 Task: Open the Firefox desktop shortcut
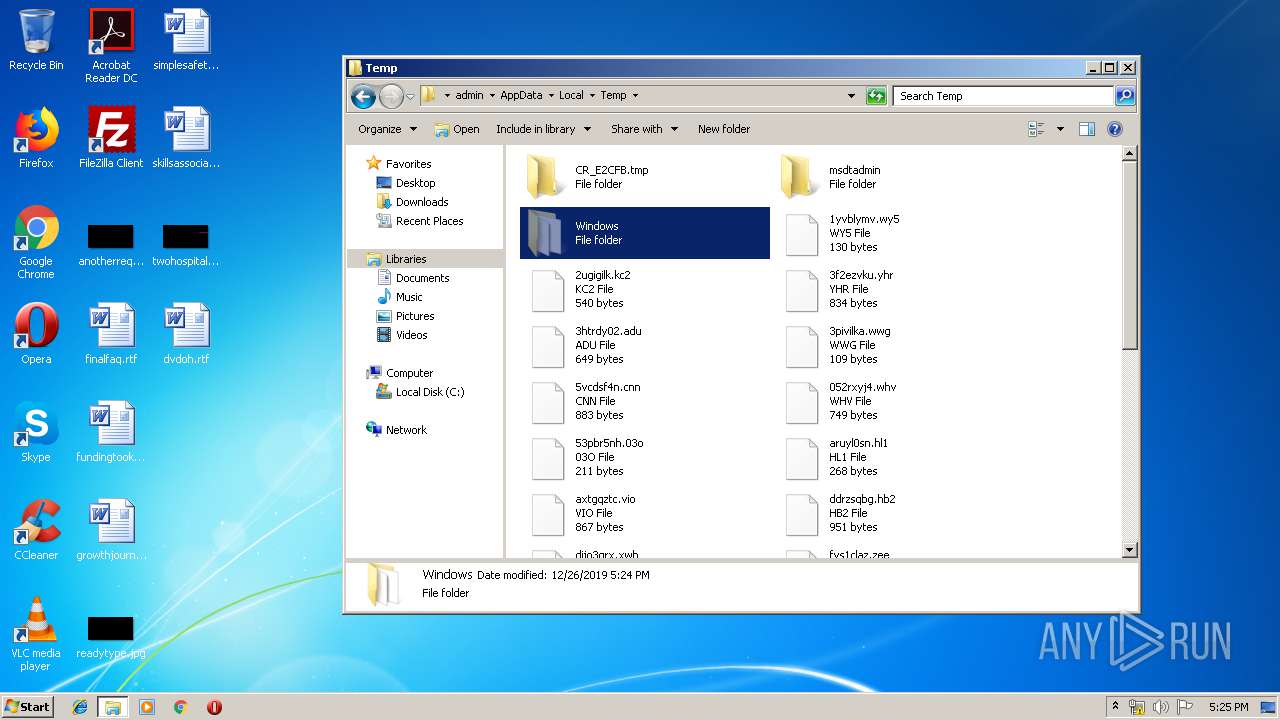point(36,137)
